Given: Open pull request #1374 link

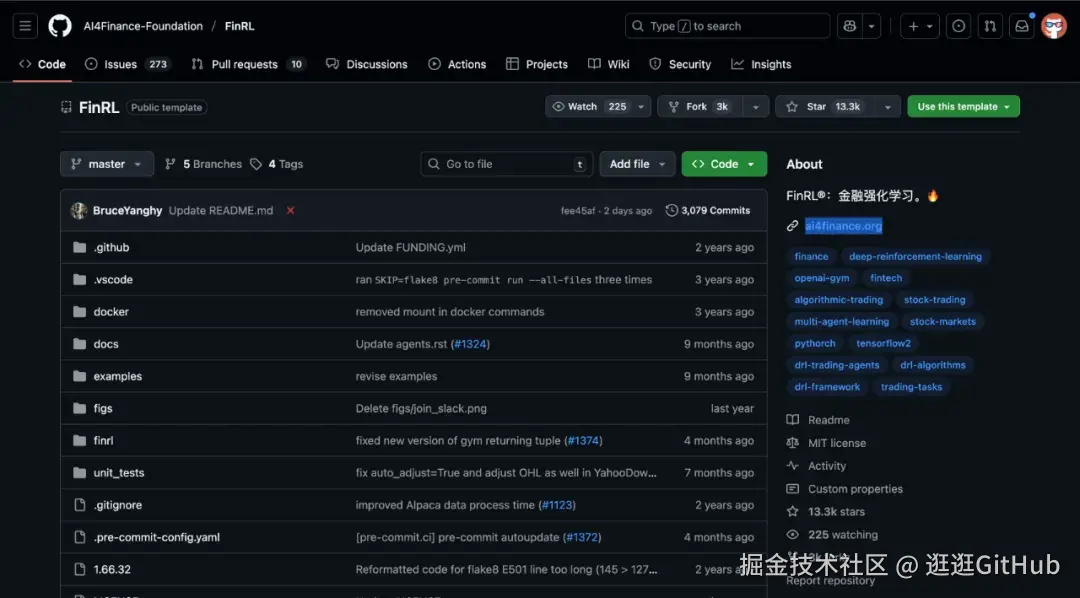Looking at the screenshot, I should coord(583,441).
